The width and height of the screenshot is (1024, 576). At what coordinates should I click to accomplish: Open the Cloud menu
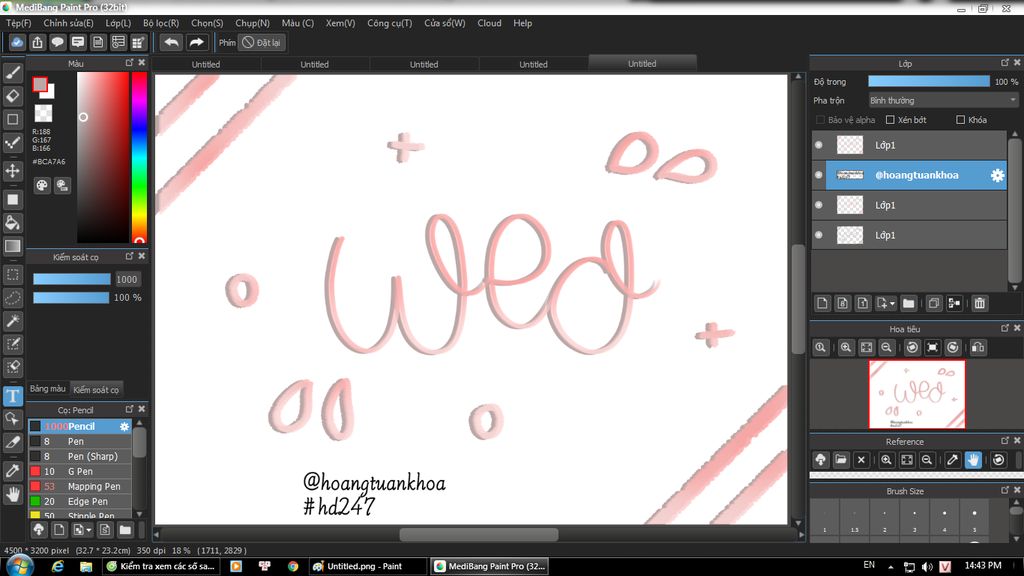[x=489, y=23]
